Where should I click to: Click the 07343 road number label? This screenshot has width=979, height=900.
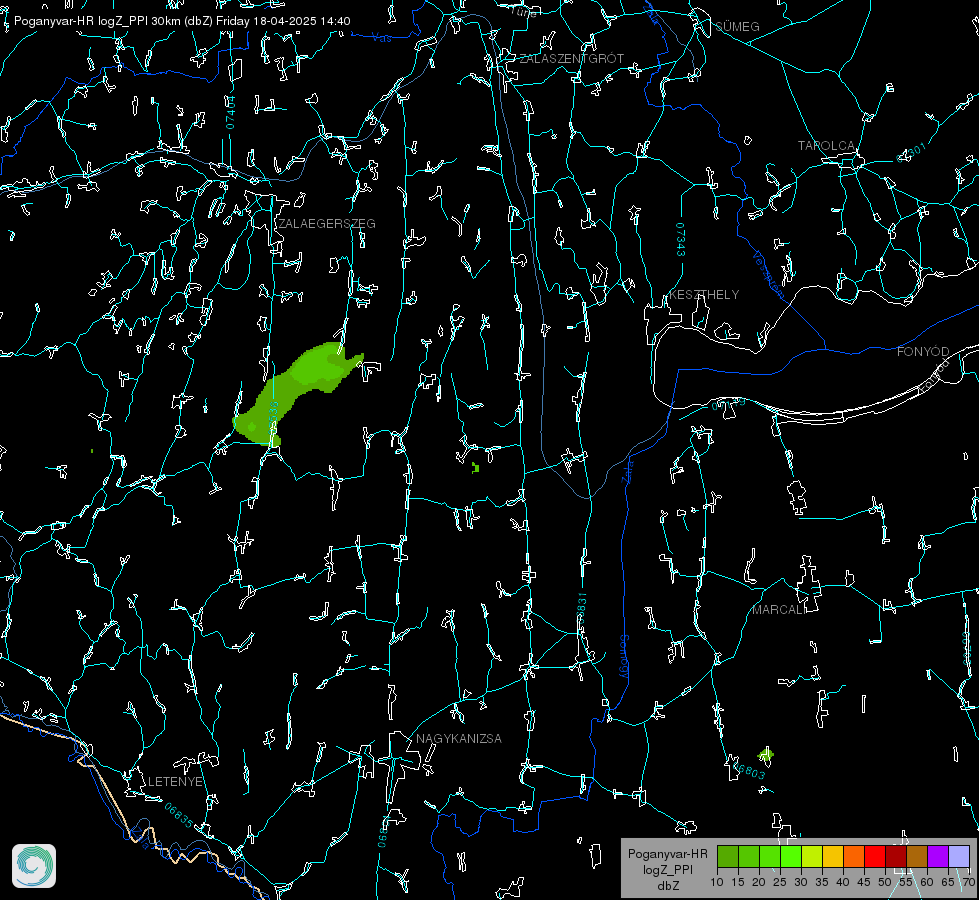[680, 239]
